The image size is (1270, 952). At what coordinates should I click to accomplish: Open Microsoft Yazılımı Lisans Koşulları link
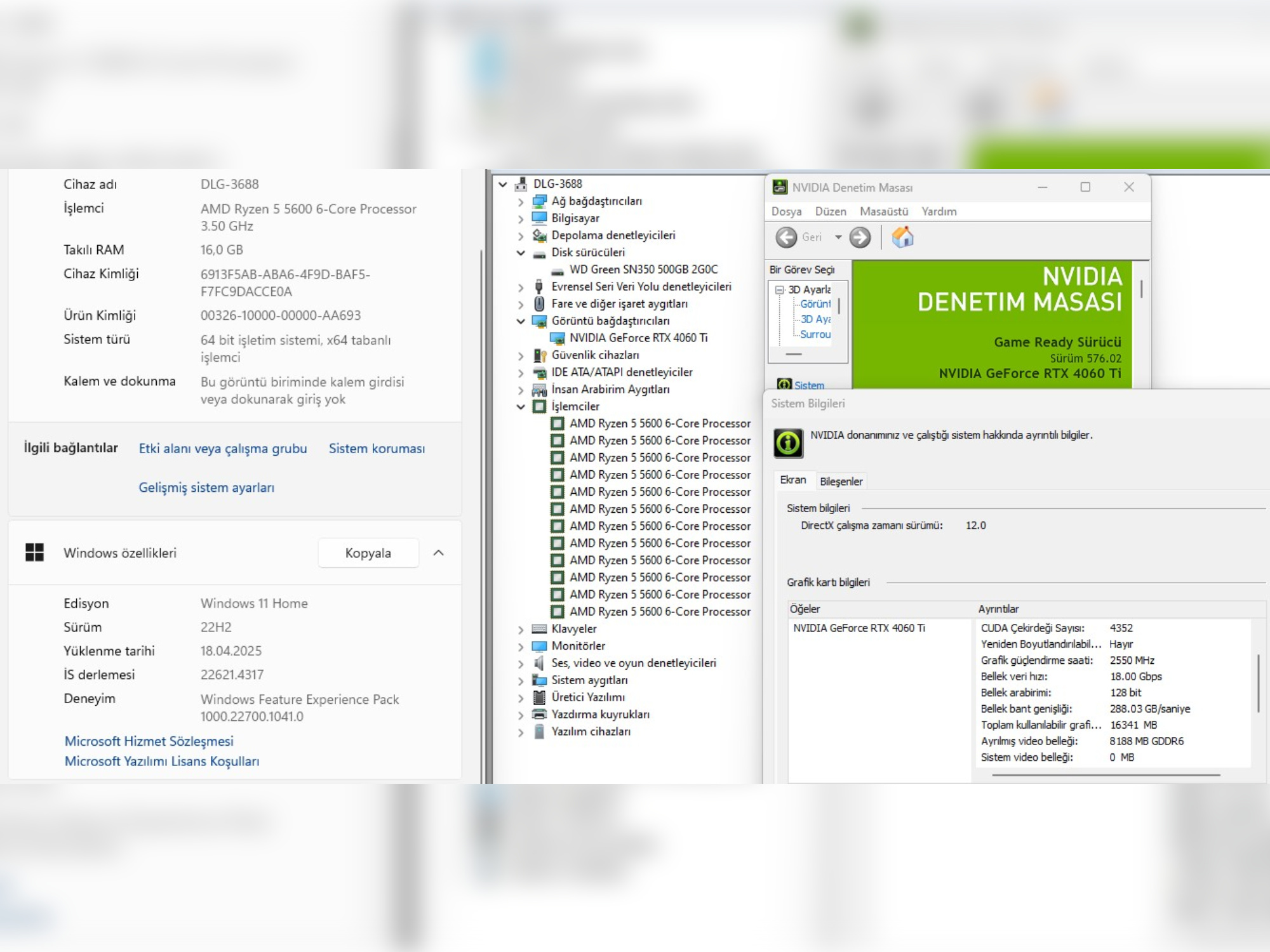tap(162, 761)
